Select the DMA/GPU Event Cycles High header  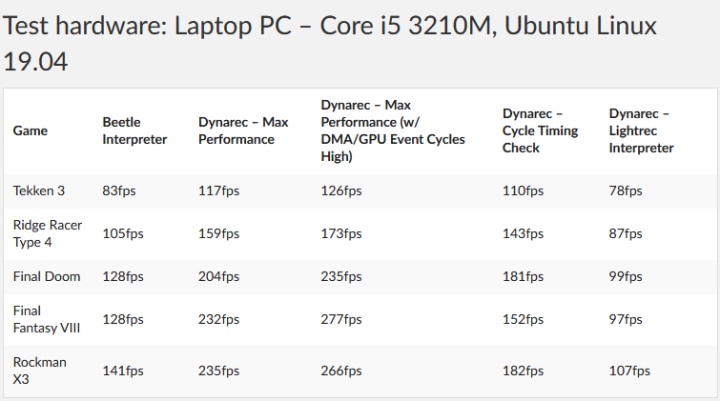(392, 131)
